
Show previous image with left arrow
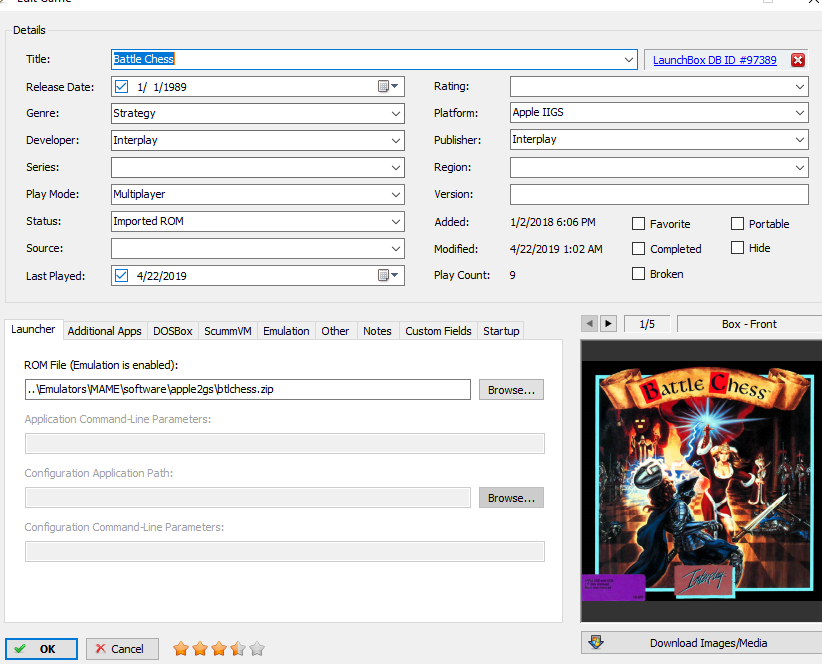pos(590,324)
